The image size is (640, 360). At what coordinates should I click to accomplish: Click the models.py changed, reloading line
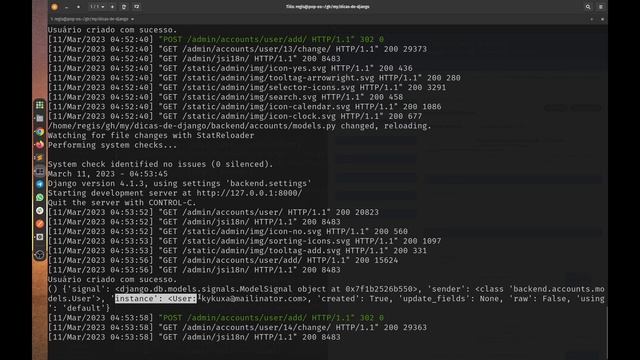240,126
